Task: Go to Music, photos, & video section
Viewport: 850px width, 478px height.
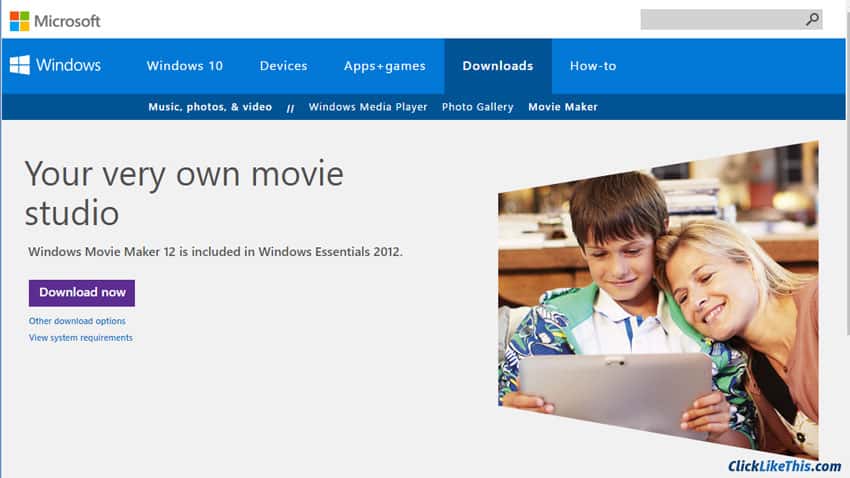Action: coord(210,107)
